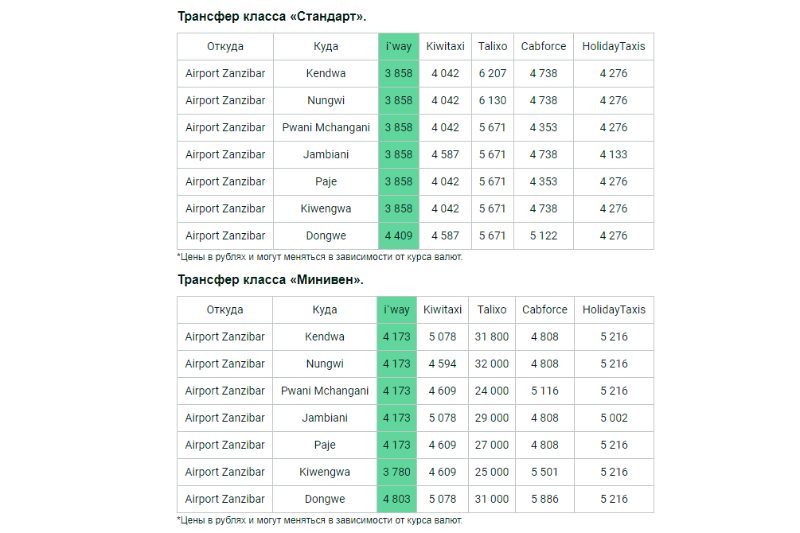This screenshot has width=800, height=533.
Task: Click the Talixo price 31 800 cell
Action: (492, 336)
